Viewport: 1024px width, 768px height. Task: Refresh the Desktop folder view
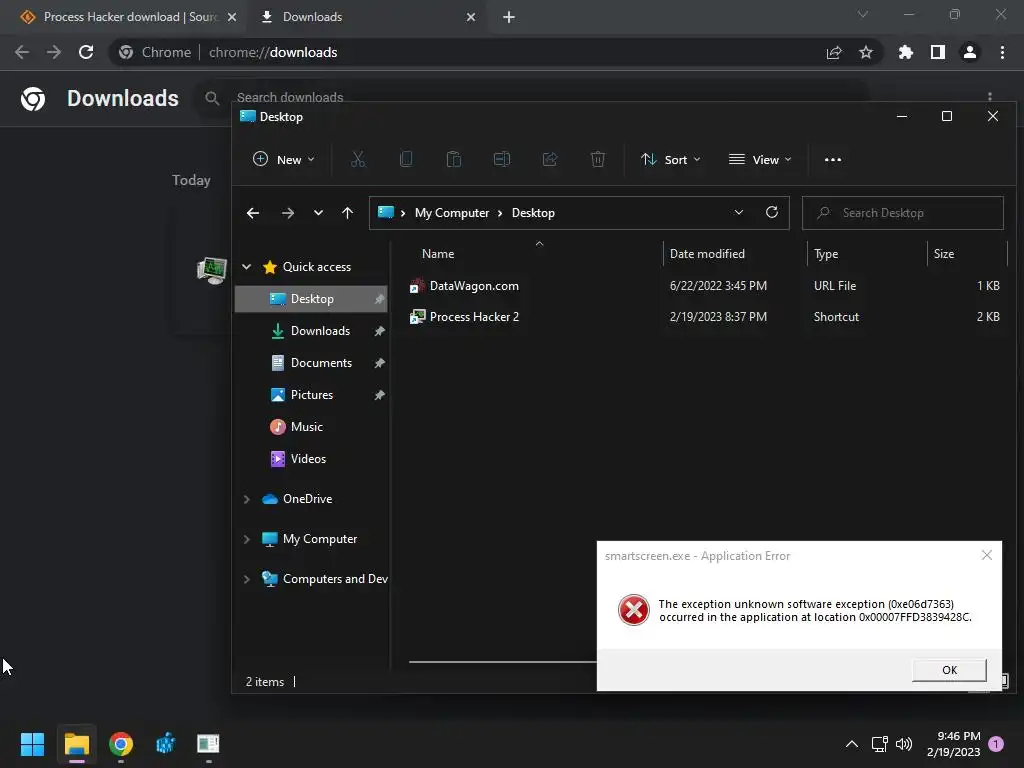[772, 212]
